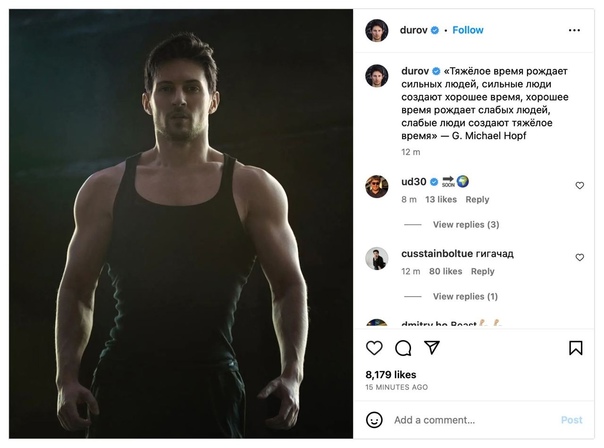Open emoji picker in comment box
604x448 pixels.
[x=375, y=420]
